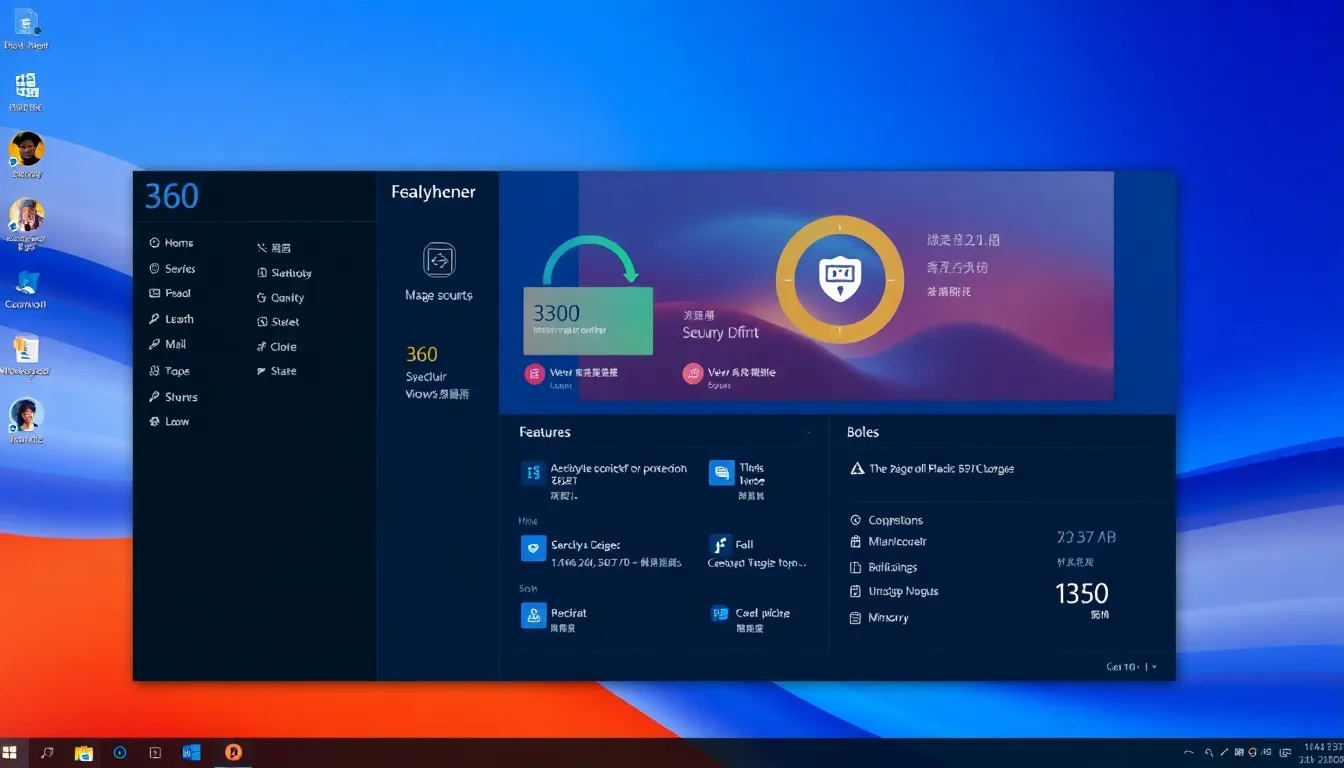Screen dimensions: 1344x768
Task: Click the icon beside Slethroly
Action: (x=262, y=273)
